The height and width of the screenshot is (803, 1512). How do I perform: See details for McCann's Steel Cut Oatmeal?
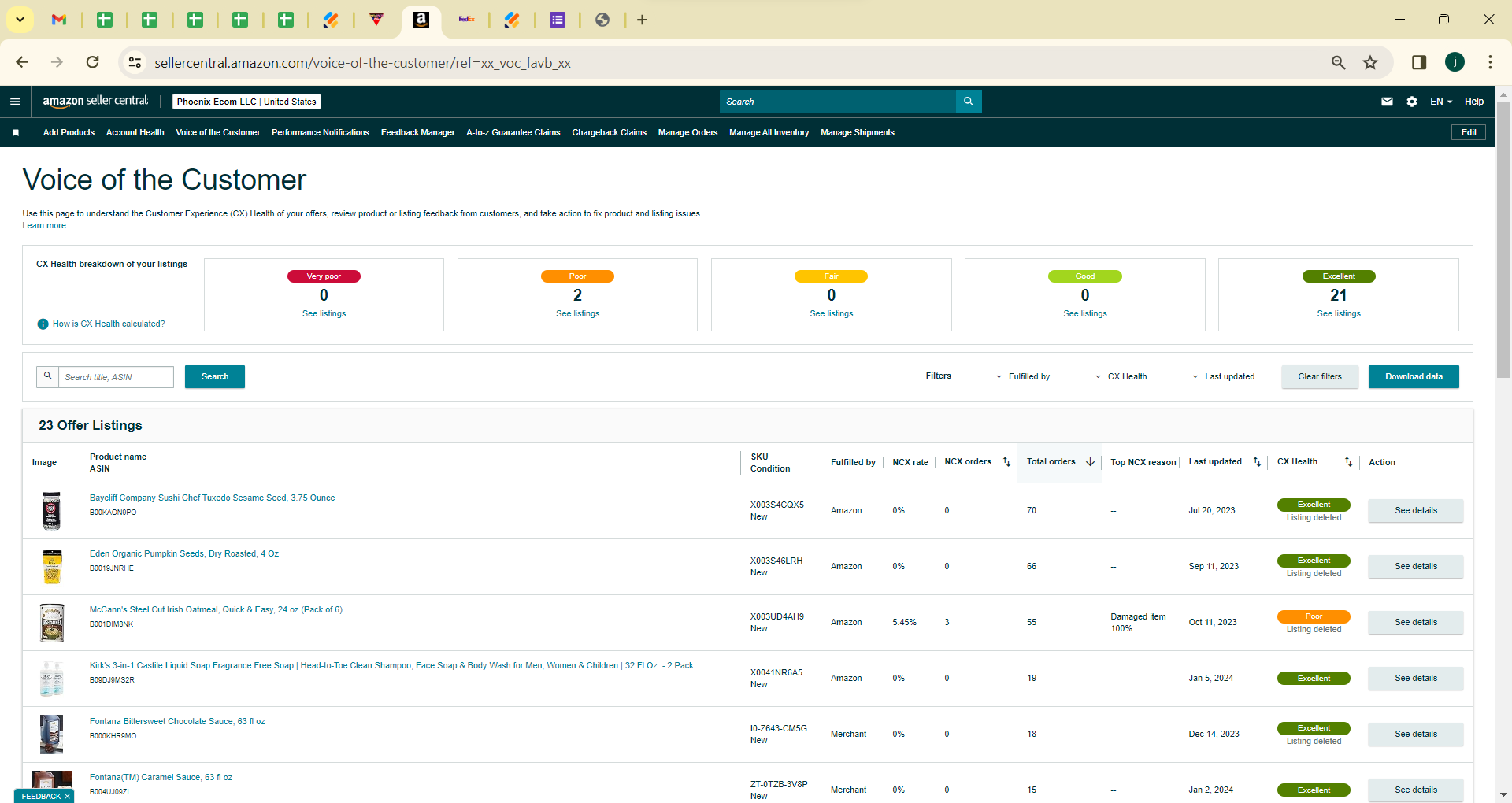pyautogui.click(x=1416, y=623)
